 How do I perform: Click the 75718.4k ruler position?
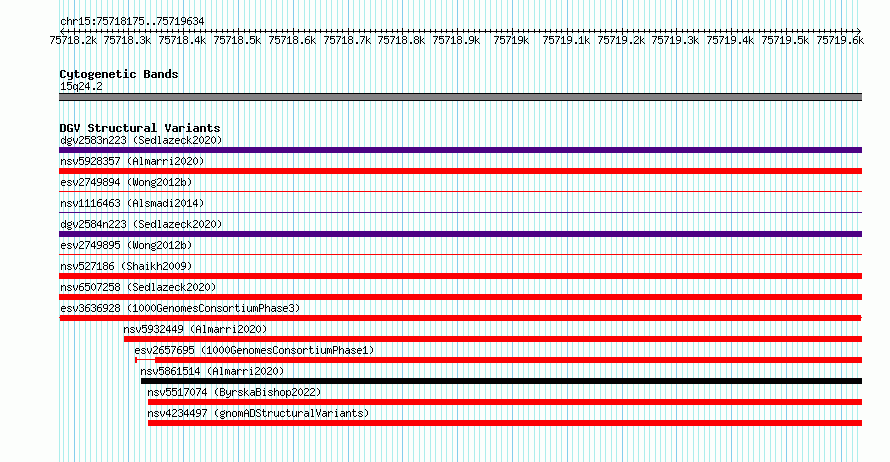(x=182, y=40)
